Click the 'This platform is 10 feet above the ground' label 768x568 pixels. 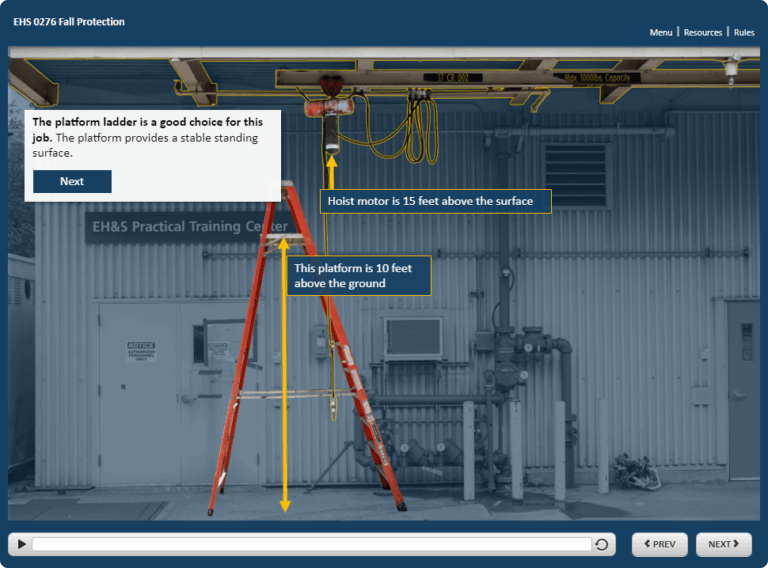coord(359,276)
